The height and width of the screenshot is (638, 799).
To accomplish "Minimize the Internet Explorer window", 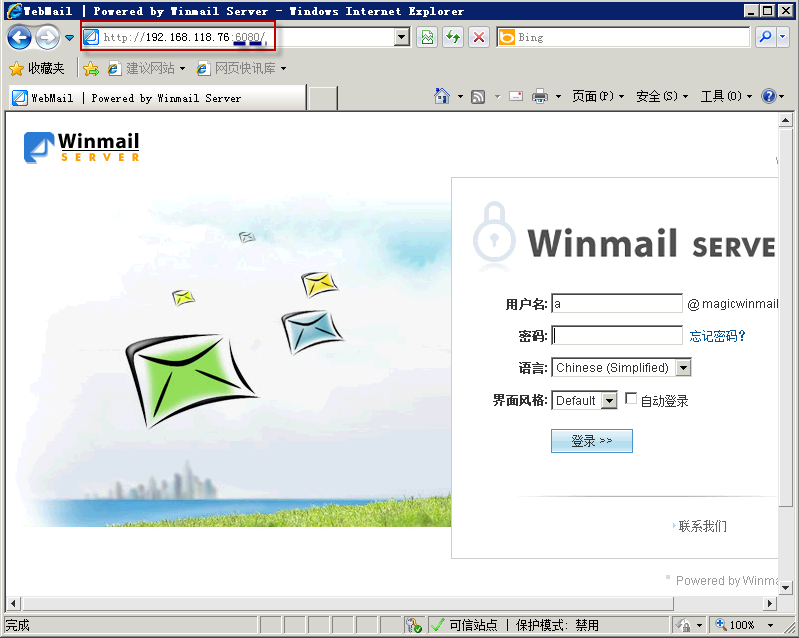I will 751,11.
